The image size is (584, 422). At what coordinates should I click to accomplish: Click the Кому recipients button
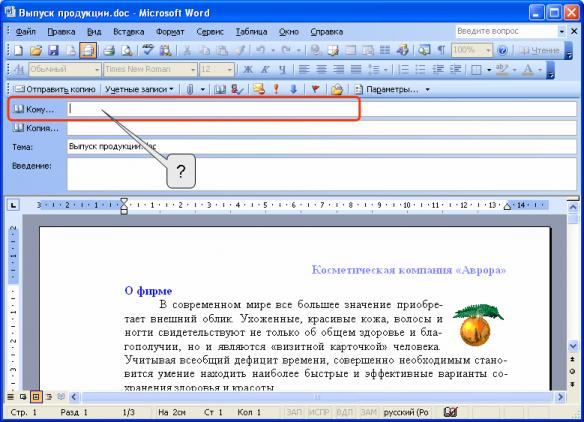coord(34,109)
